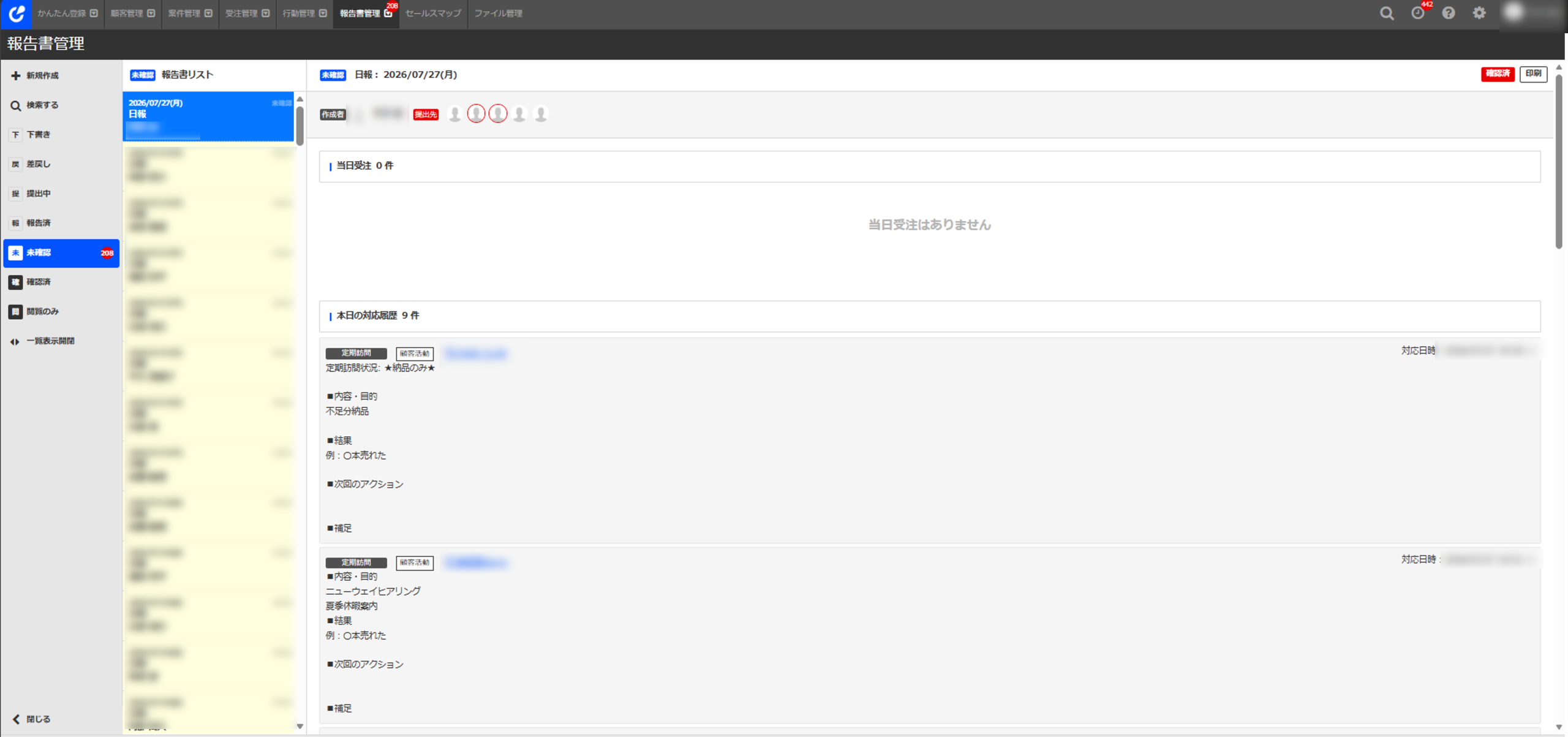This screenshot has height=737, width=1568.
Task: Click the plus icon for 新規作成
Action: pos(15,75)
